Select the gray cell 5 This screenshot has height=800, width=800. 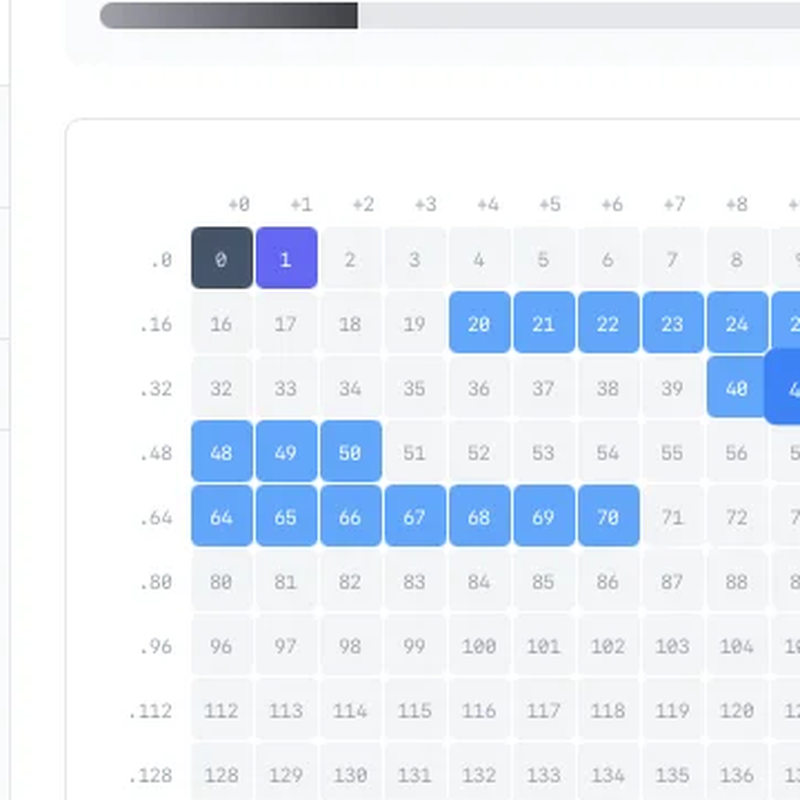pyautogui.click(x=543, y=259)
